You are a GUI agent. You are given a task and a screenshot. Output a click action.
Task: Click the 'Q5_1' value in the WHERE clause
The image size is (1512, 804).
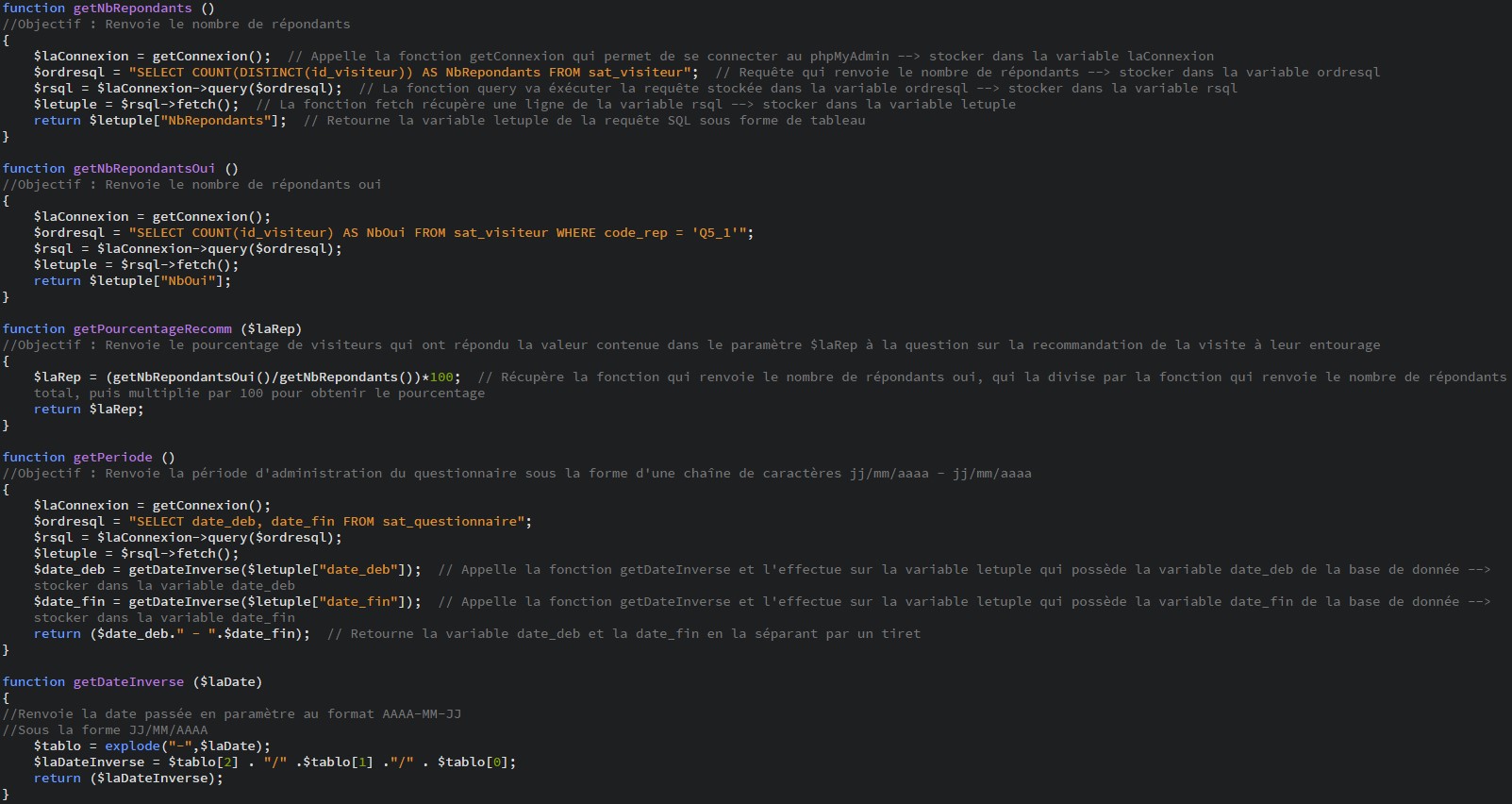(x=719, y=232)
